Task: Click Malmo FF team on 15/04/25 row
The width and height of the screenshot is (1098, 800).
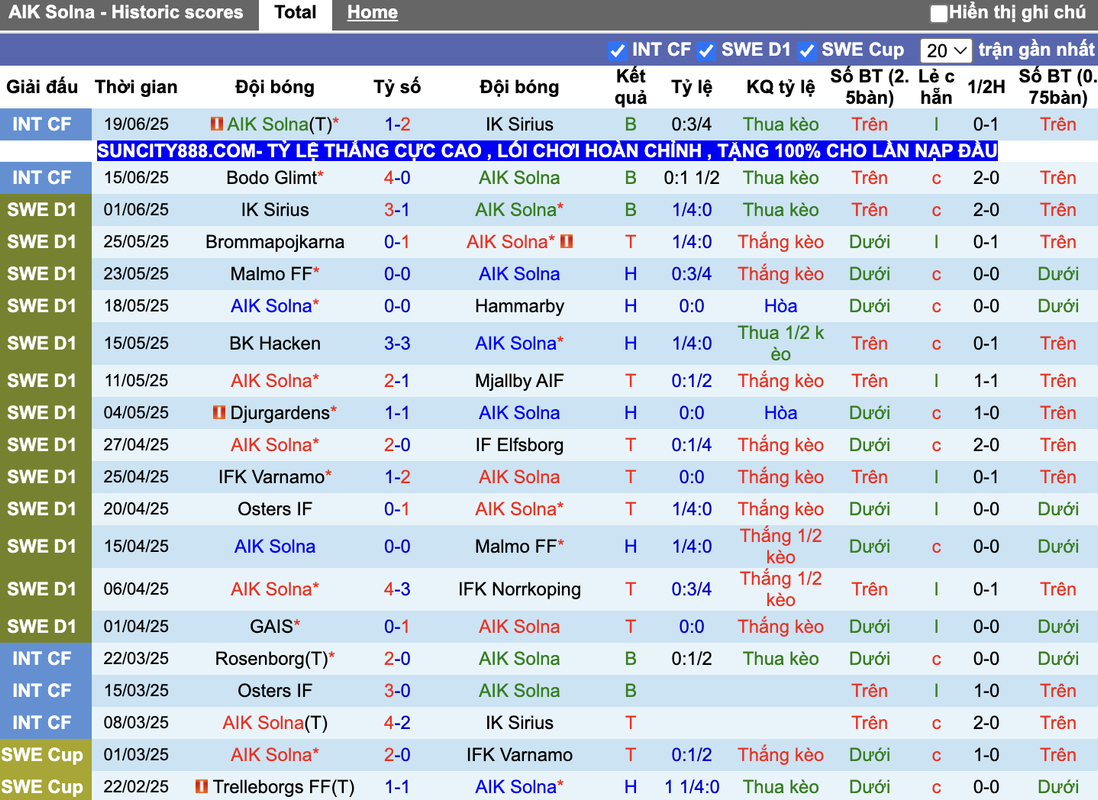Action: point(515,546)
